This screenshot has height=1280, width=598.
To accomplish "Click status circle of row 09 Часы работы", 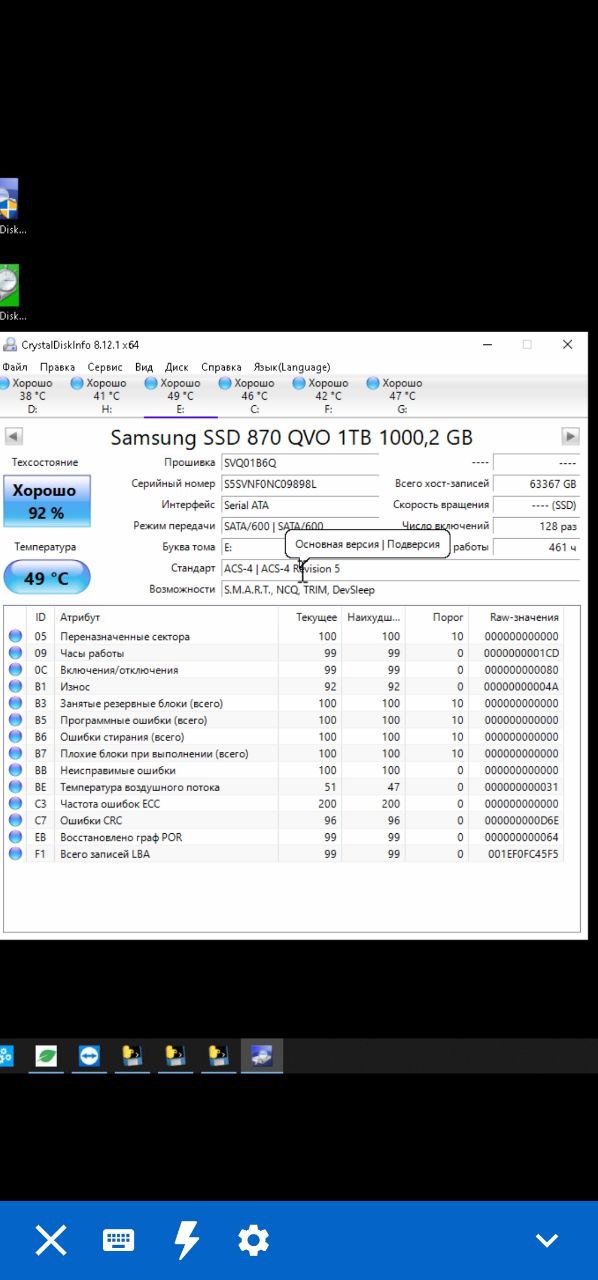I will 15,653.
